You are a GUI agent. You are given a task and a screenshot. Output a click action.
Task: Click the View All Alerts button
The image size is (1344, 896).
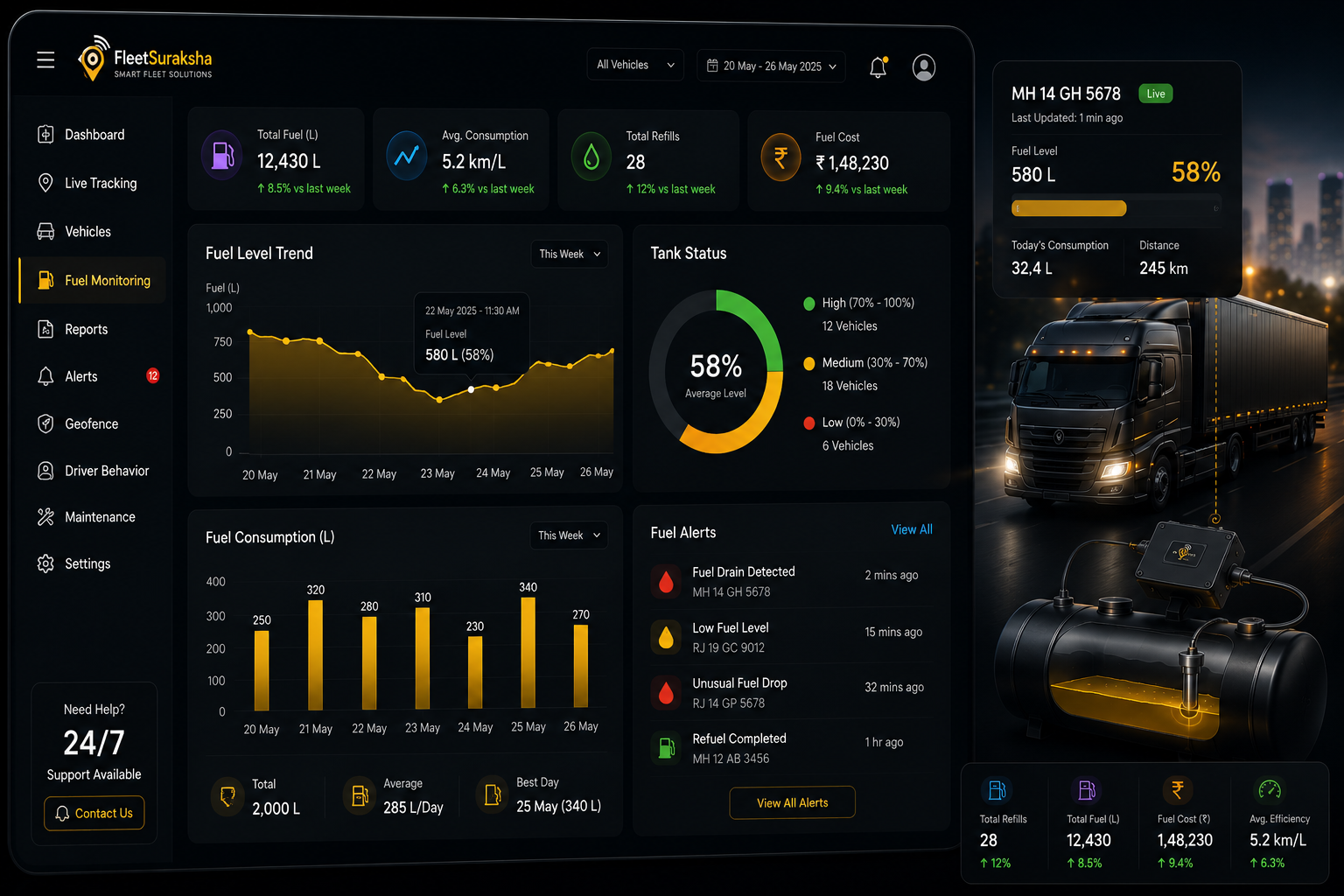[793, 802]
